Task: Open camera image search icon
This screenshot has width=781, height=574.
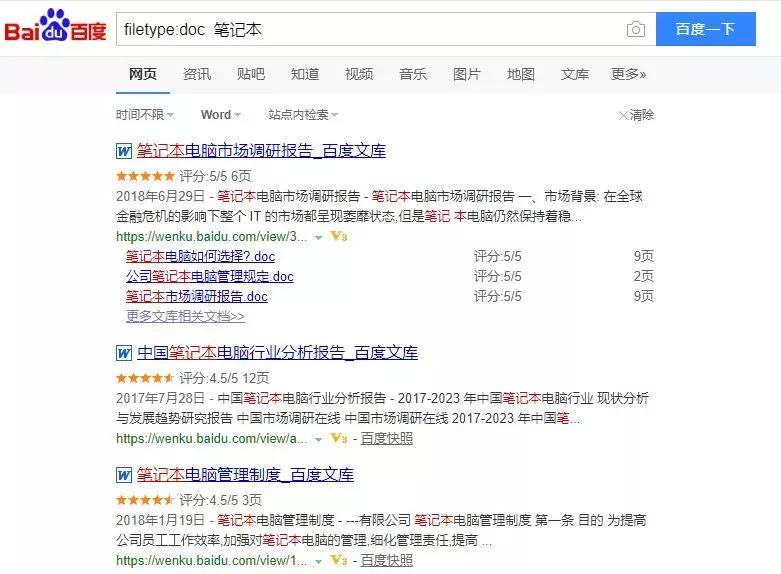Action: (636, 29)
